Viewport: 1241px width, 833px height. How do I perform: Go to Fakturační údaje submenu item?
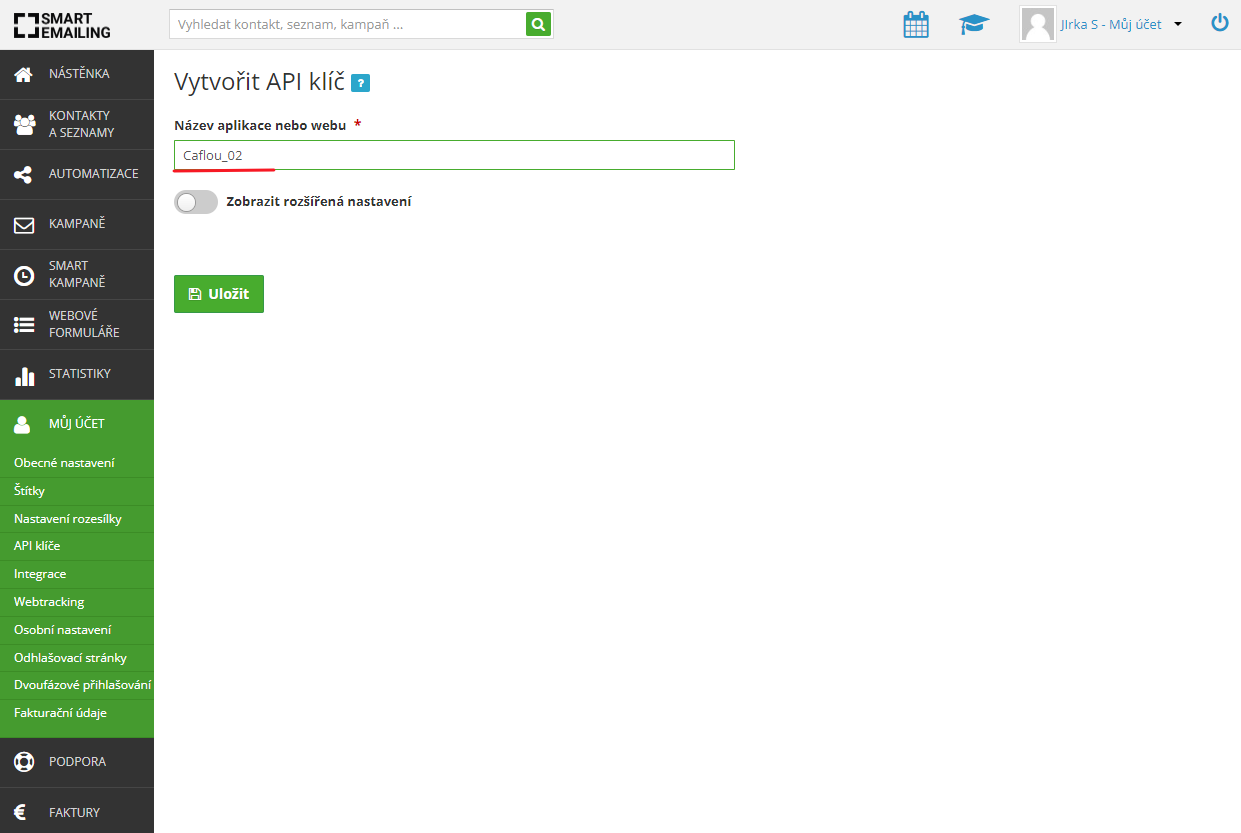point(60,713)
